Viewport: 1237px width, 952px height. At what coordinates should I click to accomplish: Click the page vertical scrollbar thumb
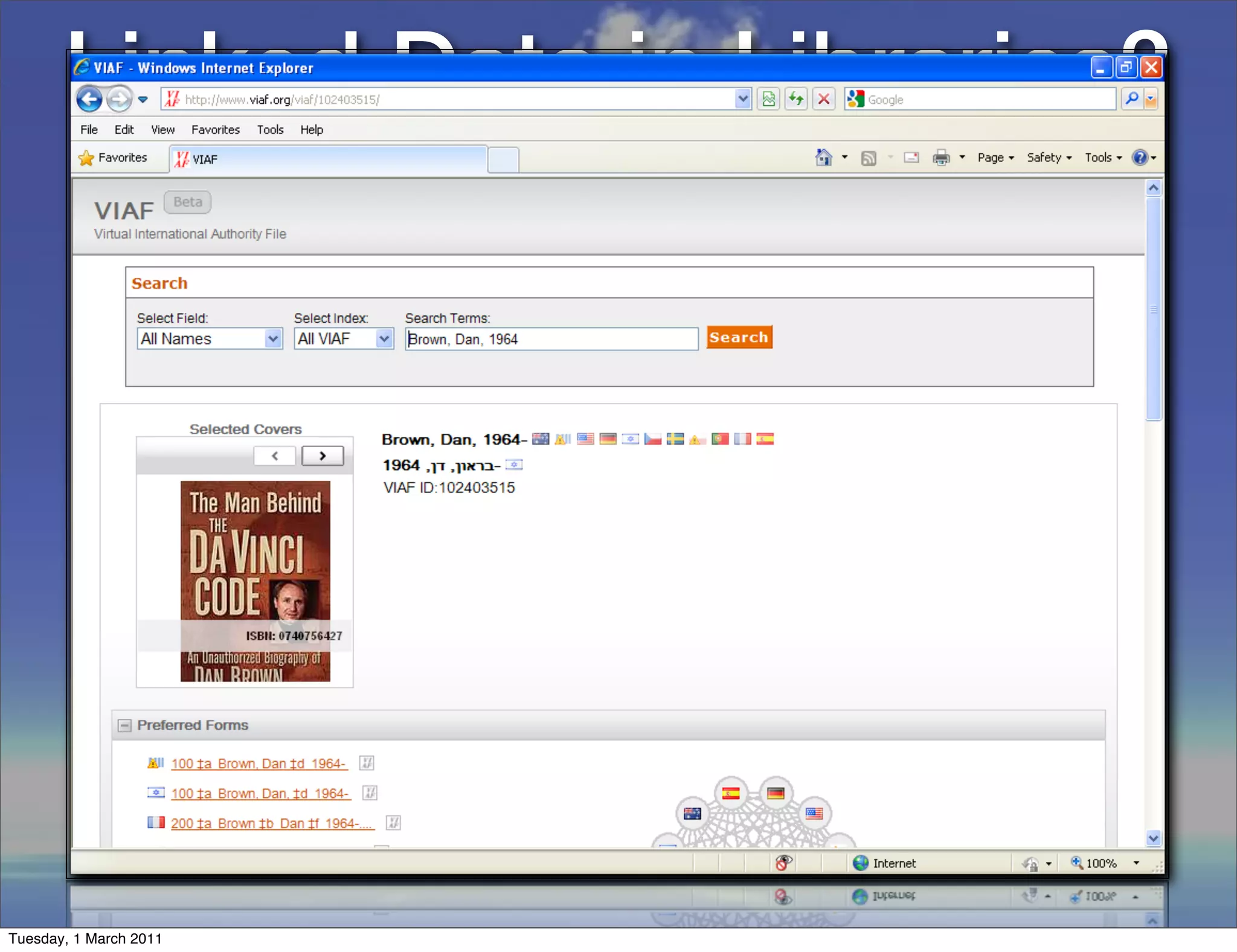[x=1153, y=308]
